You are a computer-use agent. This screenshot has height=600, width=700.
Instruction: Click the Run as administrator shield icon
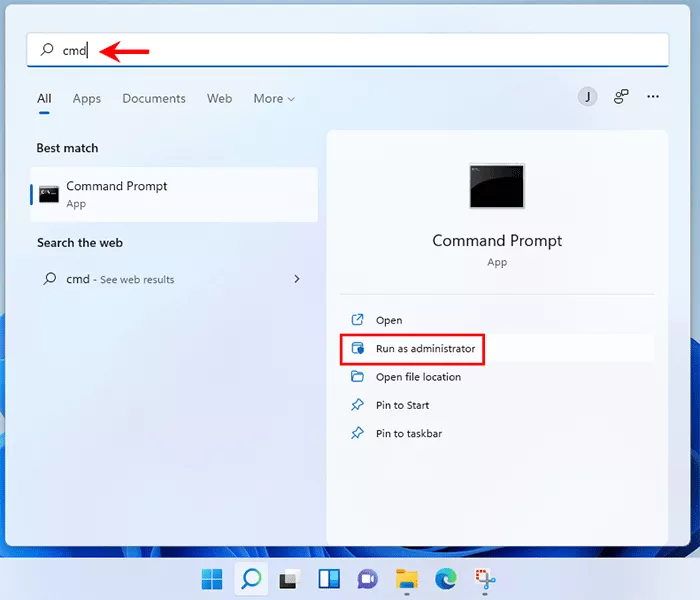pyautogui.click(x=358, y=348)
